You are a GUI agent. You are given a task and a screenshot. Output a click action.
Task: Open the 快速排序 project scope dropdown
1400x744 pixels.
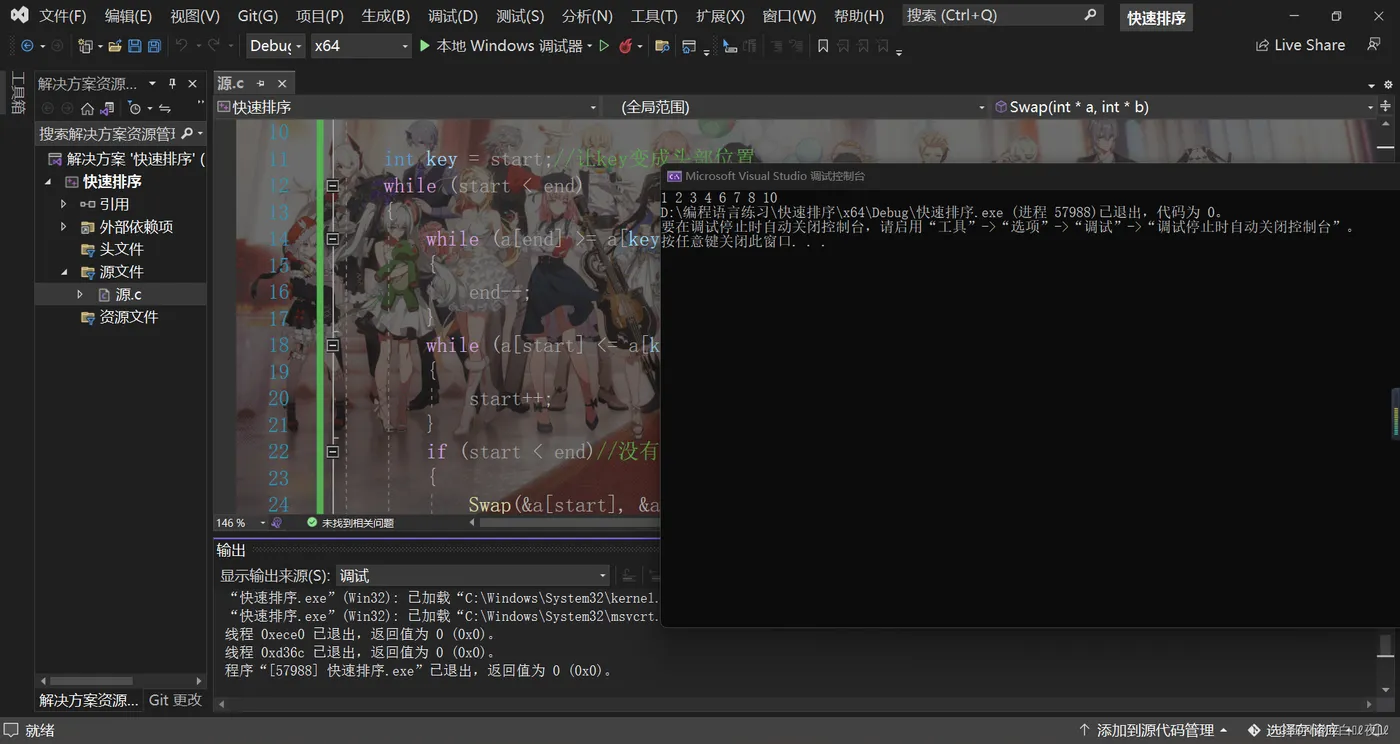pyautogui.click(x=407, y=107)
